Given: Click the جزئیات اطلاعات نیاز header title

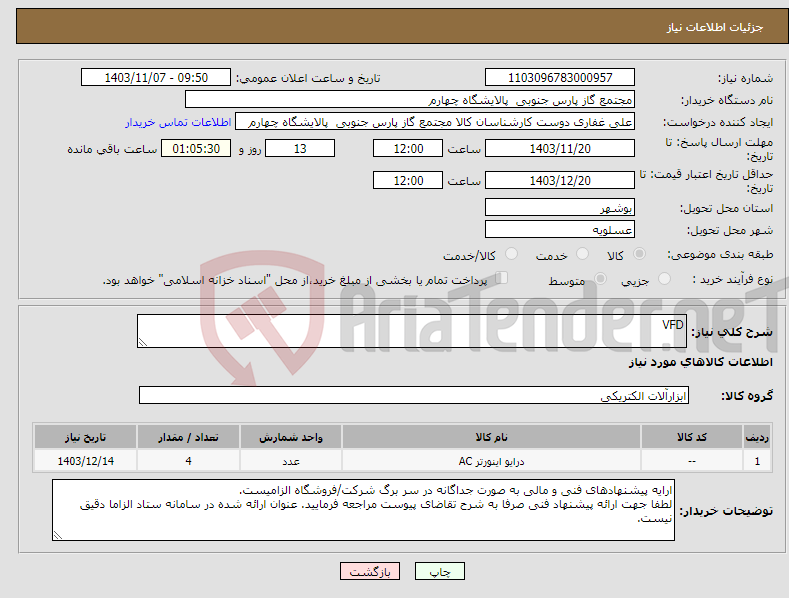Looking at the screenshot, I should (715, 27).
